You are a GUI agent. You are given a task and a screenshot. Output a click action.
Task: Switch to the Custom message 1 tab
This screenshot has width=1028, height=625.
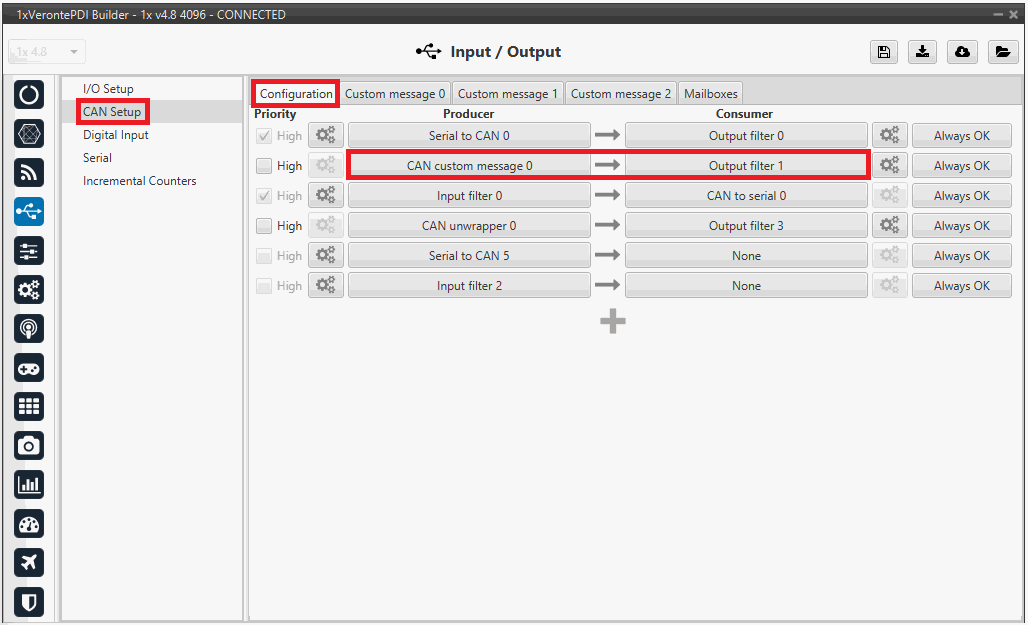(x=508, y=94)
